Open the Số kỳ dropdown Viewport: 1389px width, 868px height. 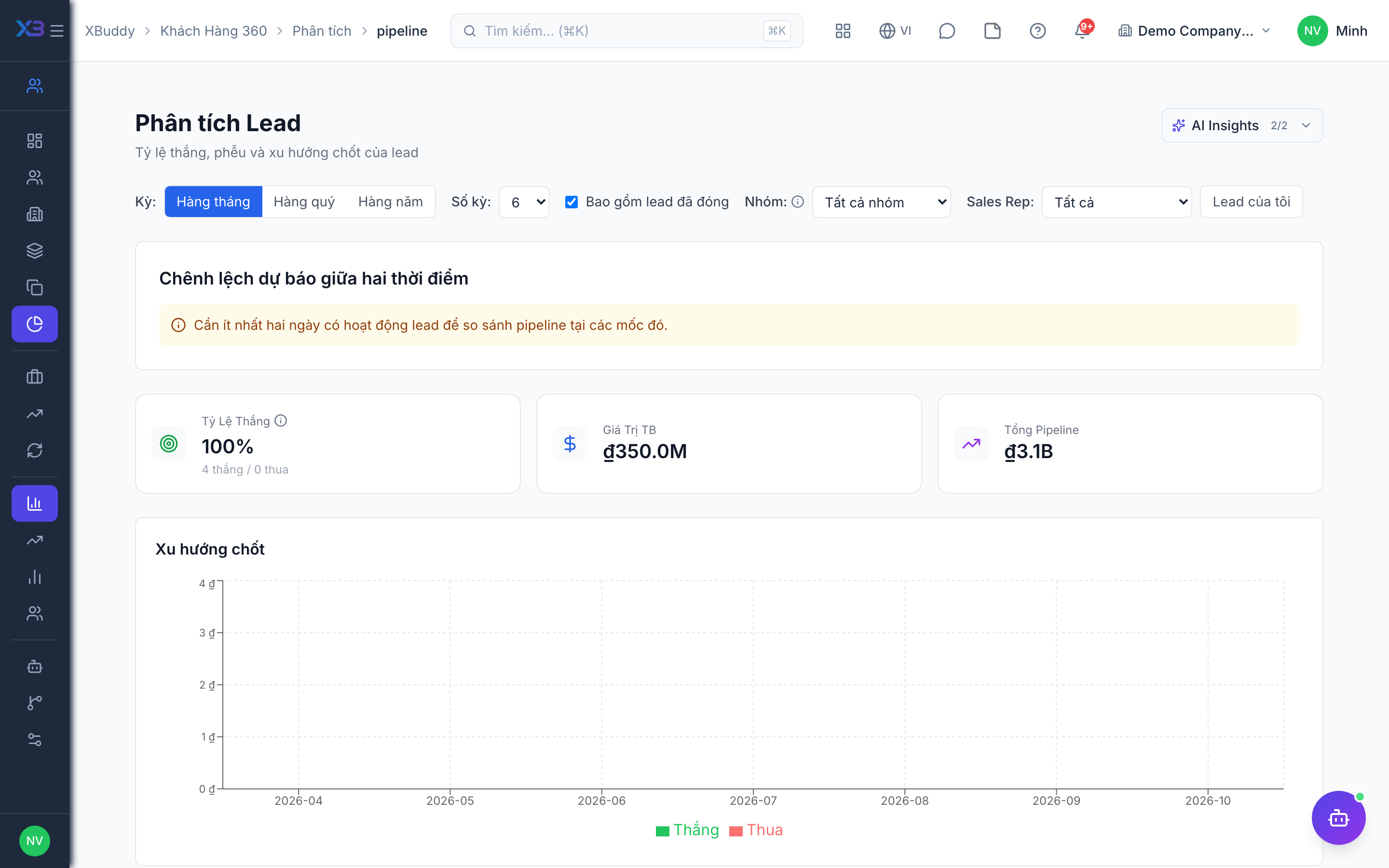[524, 202]
